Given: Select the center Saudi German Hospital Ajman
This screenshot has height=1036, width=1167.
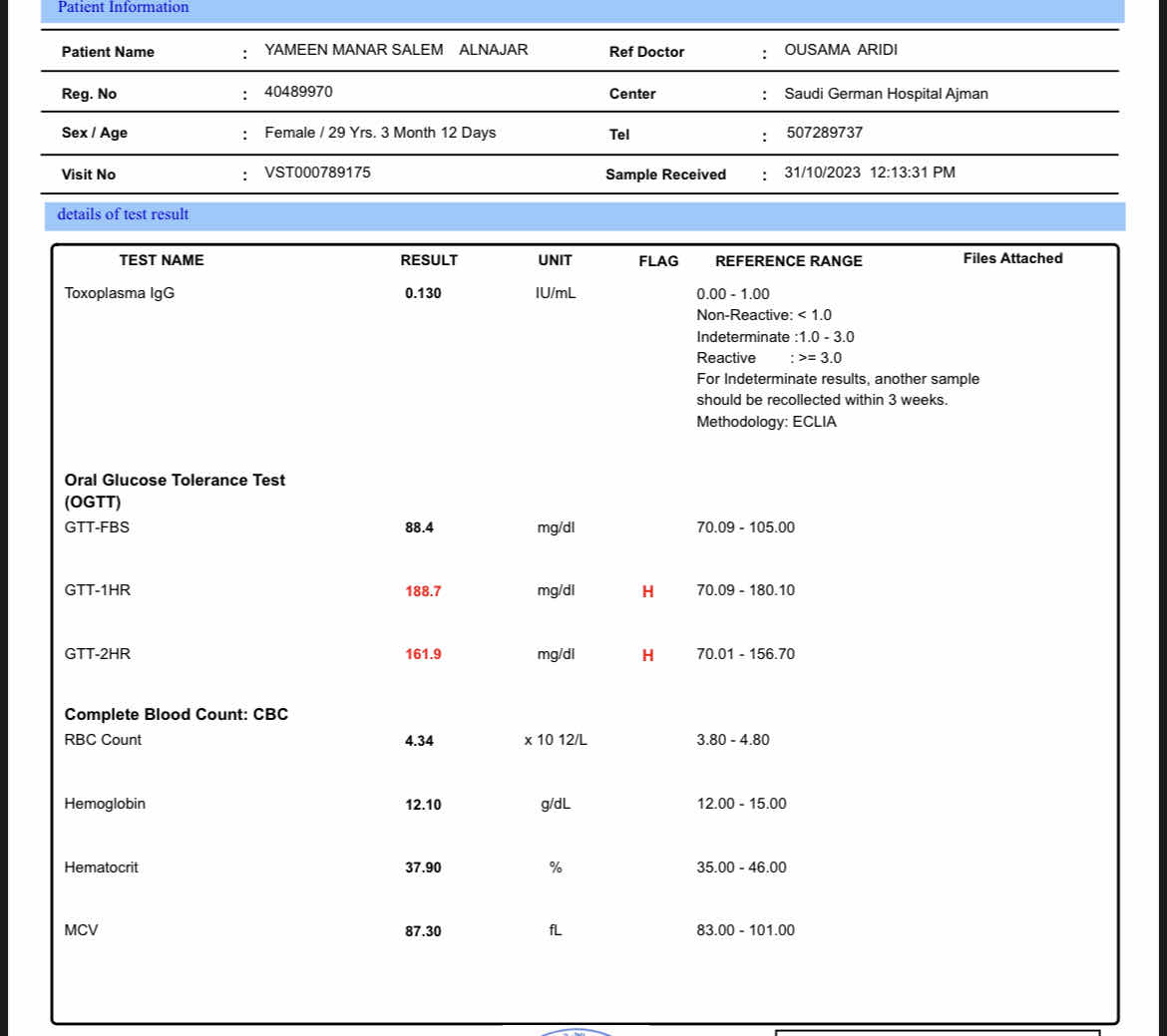Looking at the screenshot, I should (886, 94).
